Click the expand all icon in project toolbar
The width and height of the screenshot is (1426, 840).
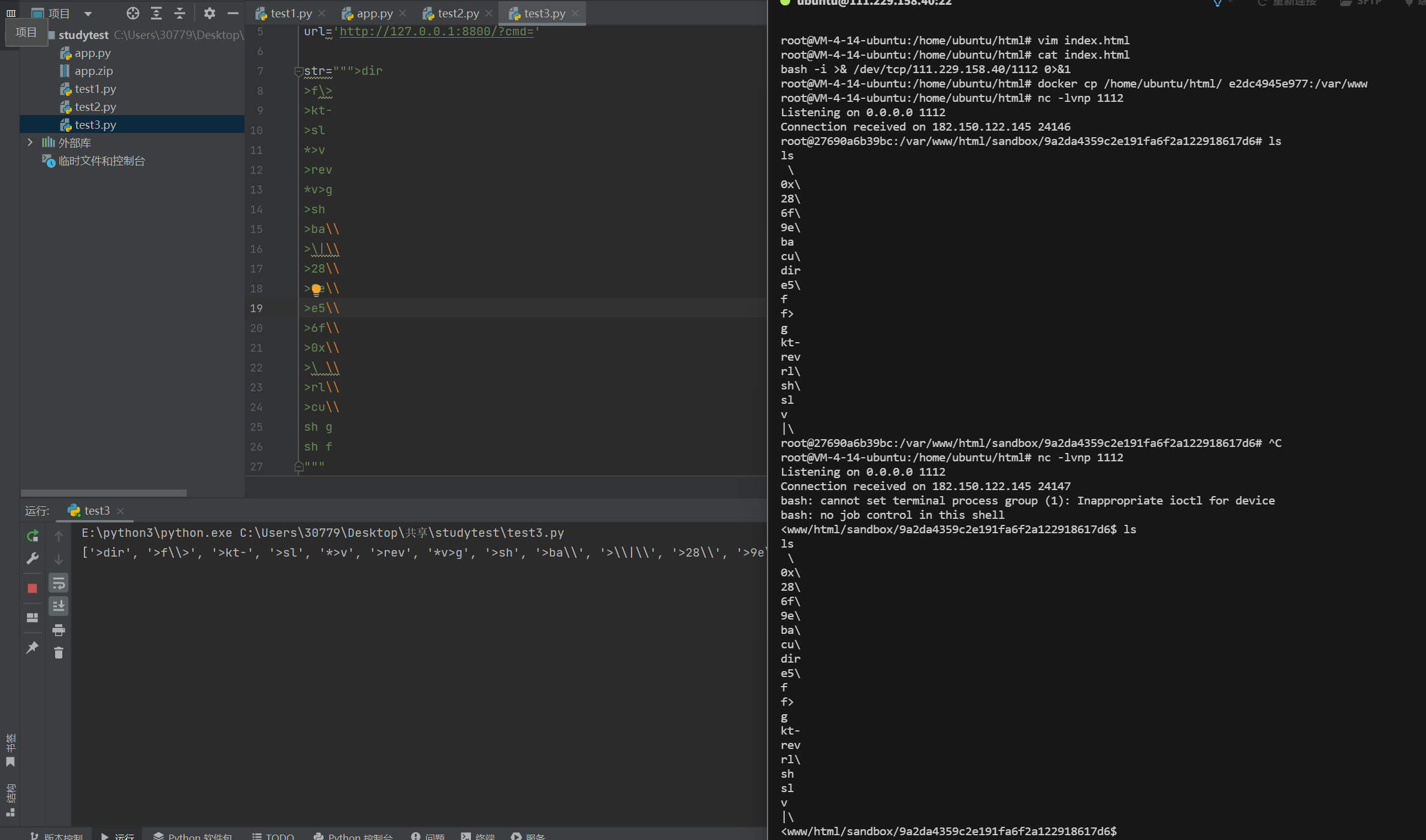pyautogui.click(x=156, y=13)
